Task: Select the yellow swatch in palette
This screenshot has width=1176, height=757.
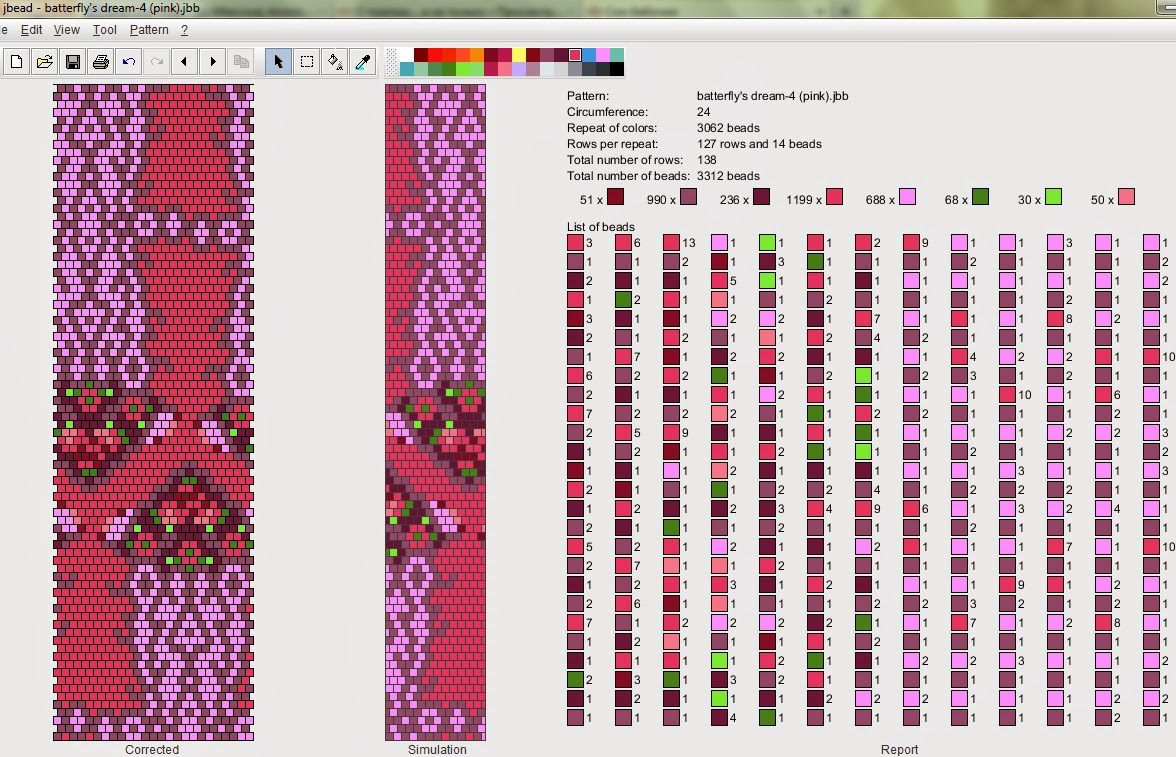Action: point(519,55)
